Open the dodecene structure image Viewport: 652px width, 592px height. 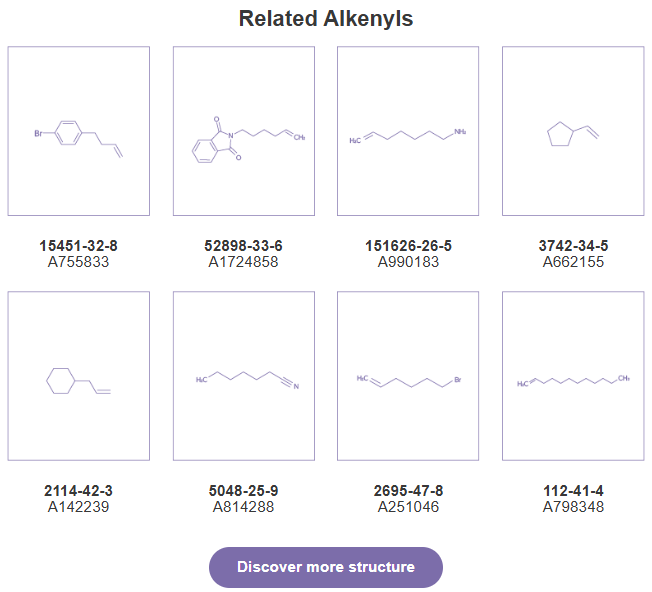tap(573, 376)
